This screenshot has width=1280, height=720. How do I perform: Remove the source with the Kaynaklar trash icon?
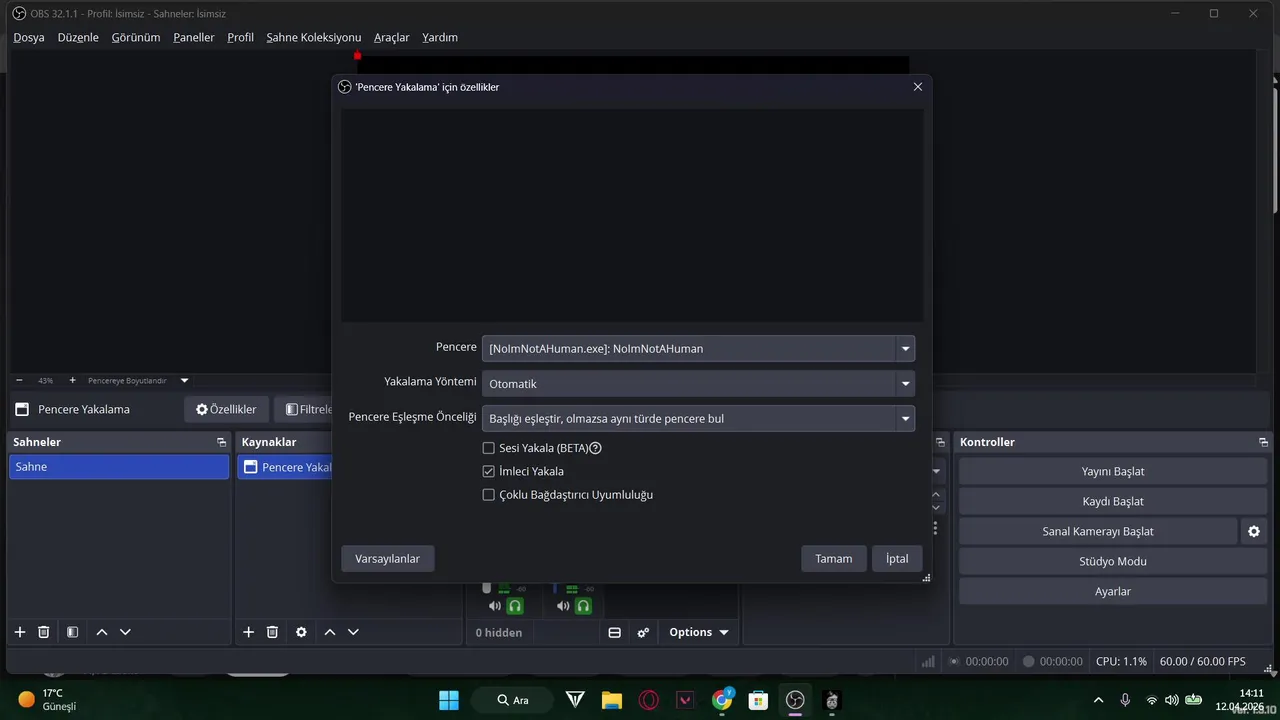(x=272, y=632)
